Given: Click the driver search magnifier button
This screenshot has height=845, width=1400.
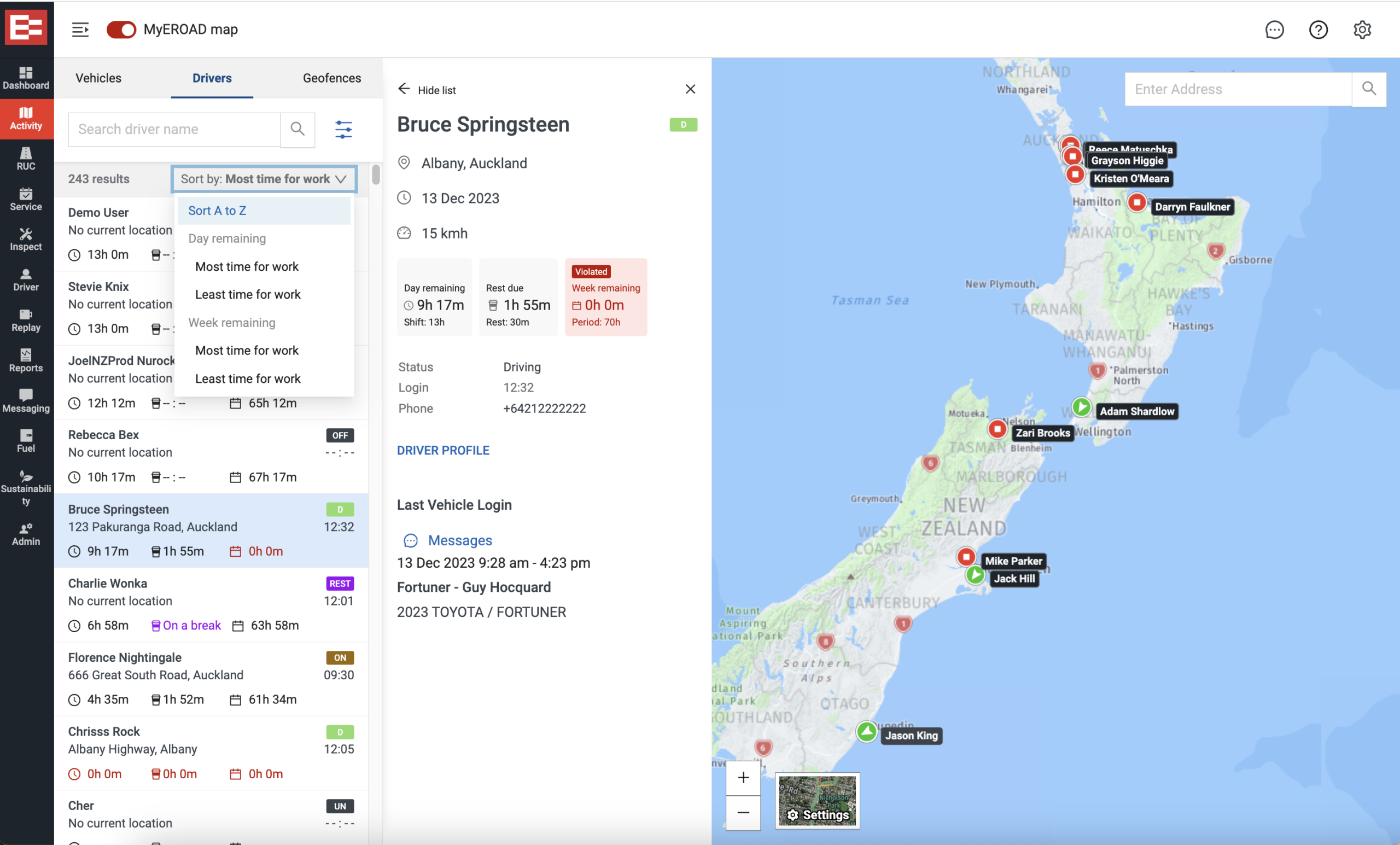Looking at the screenshot, I should (297, 130).
